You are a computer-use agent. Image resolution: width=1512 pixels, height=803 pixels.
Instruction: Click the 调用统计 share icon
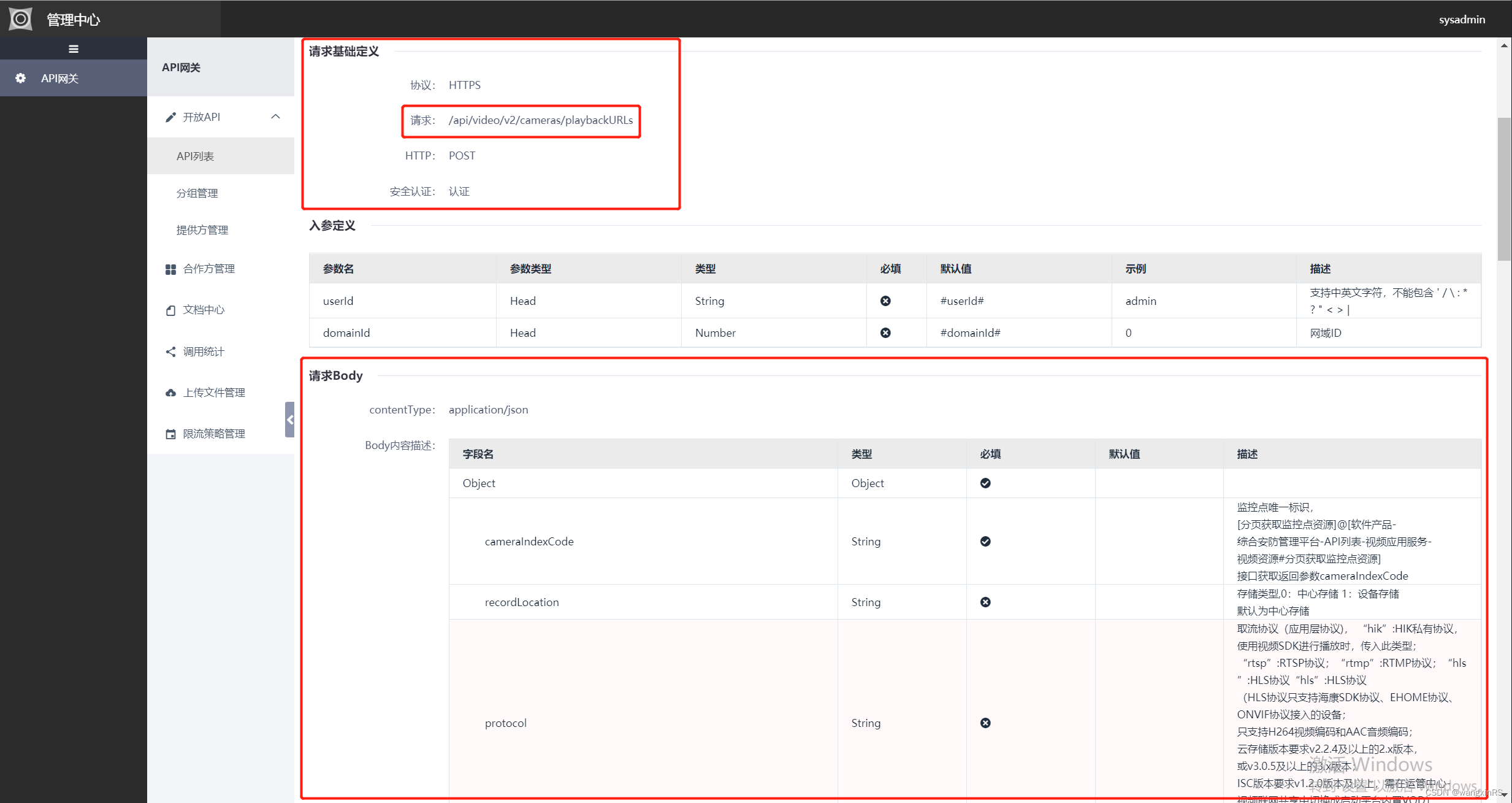[x=170, y=352]
